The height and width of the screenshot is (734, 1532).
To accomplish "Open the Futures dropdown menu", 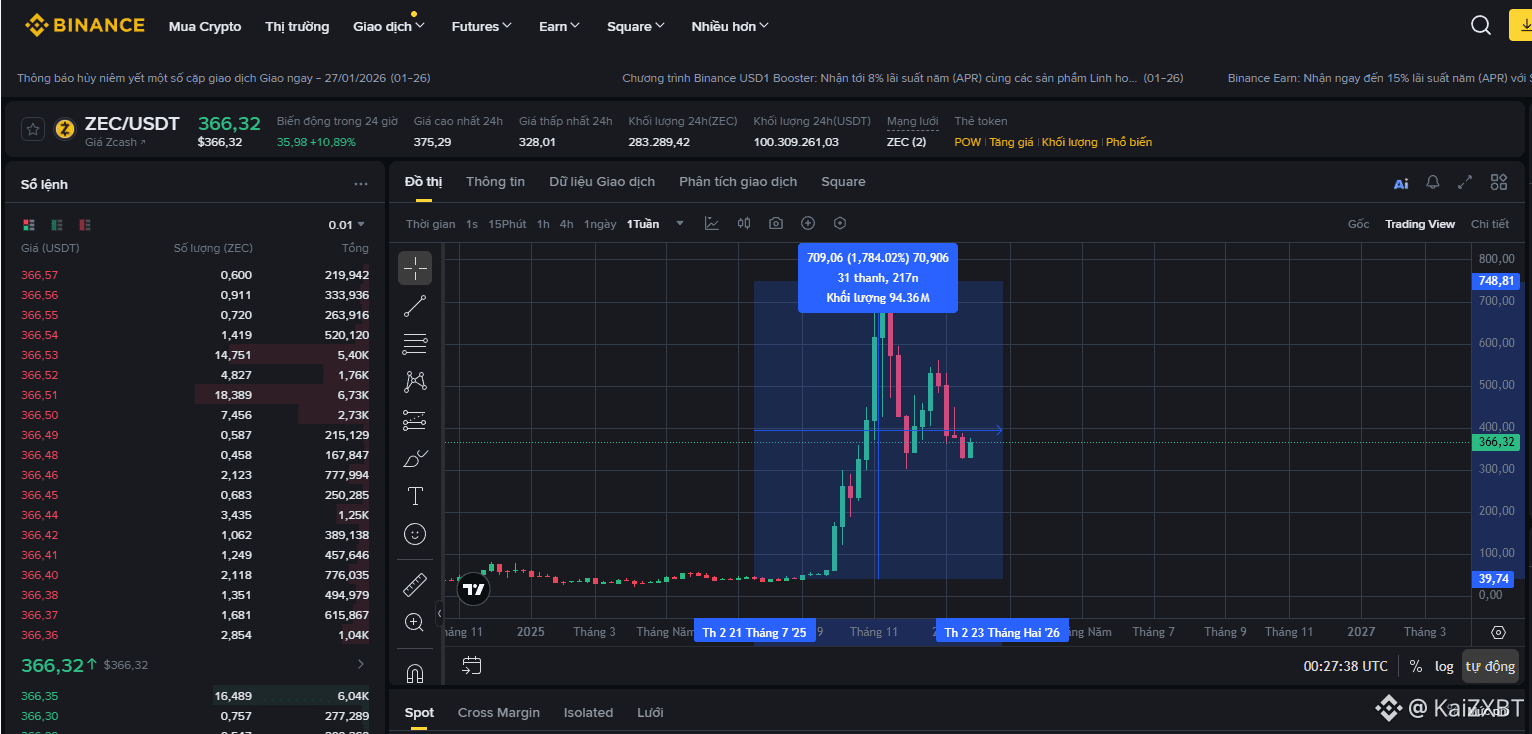I will (481, 27).
